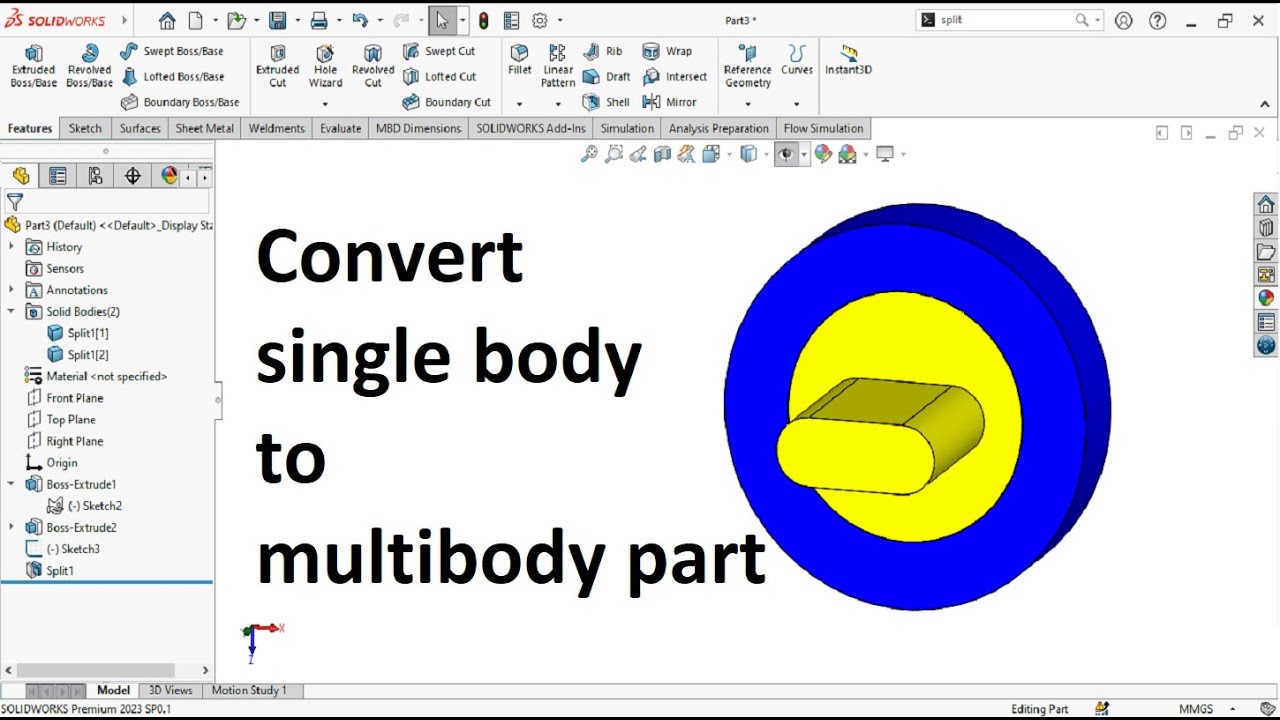1280x720 pixels.
Task: Select the Mirror tool
Action: pos(669,102)
